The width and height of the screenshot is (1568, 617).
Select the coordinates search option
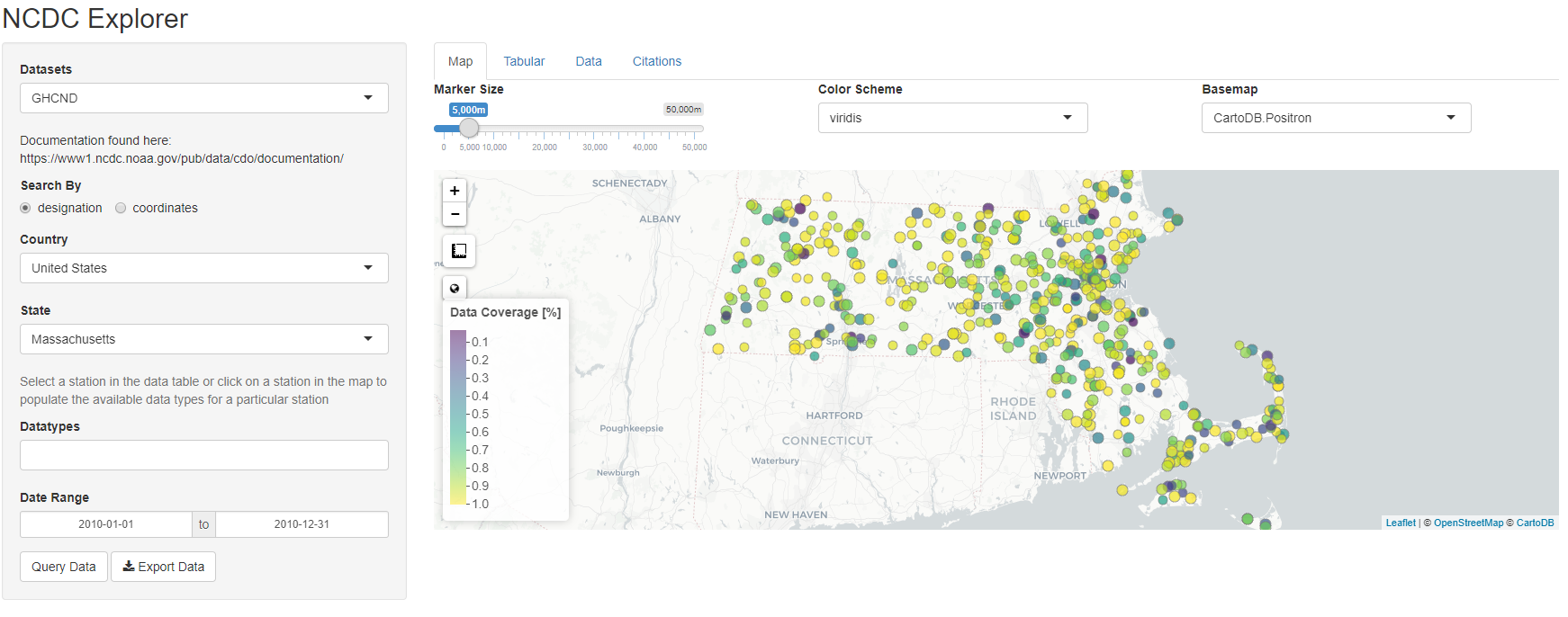click(x=121, y=208)
